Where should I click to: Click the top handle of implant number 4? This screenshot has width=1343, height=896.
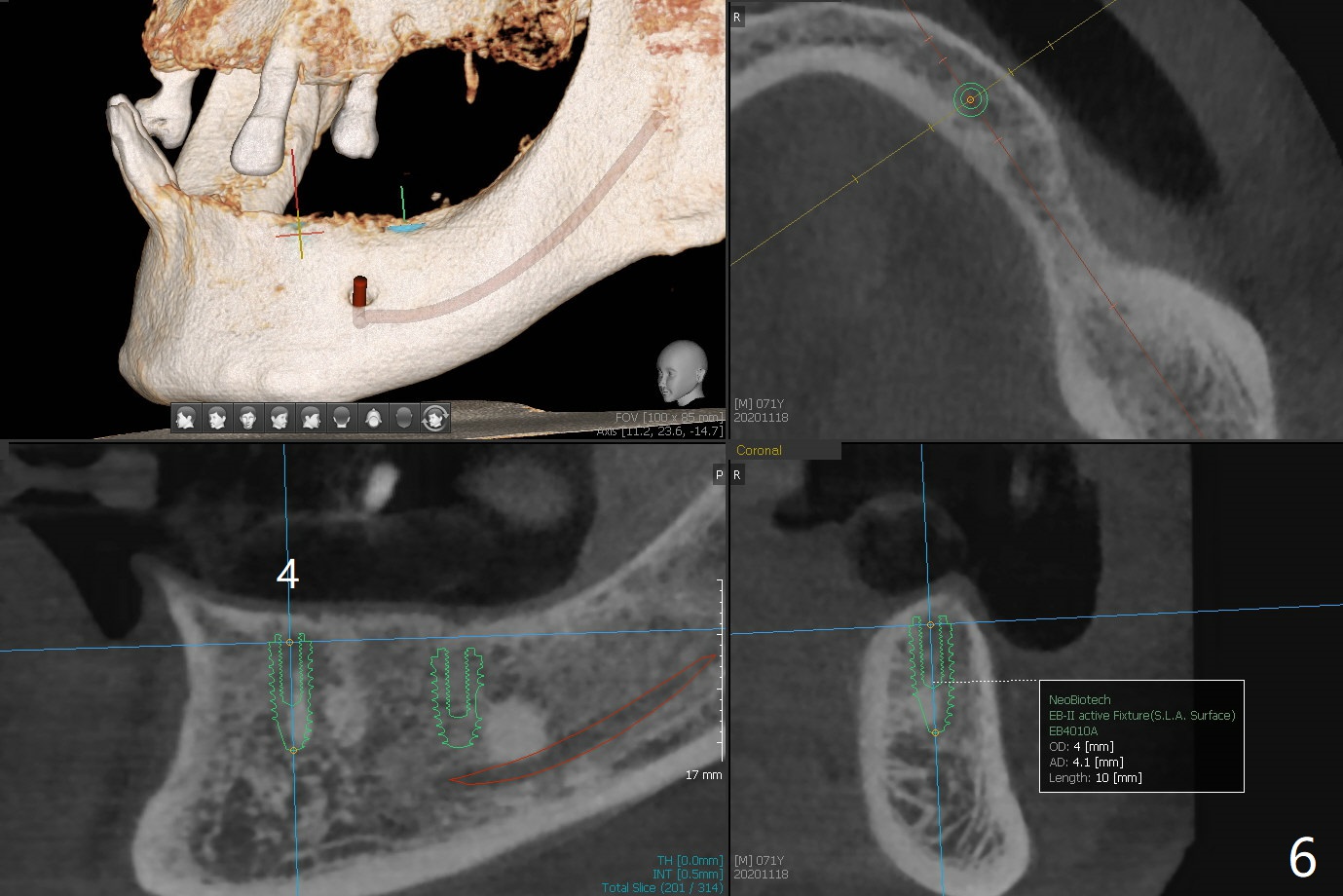click(x=289, y=642)
